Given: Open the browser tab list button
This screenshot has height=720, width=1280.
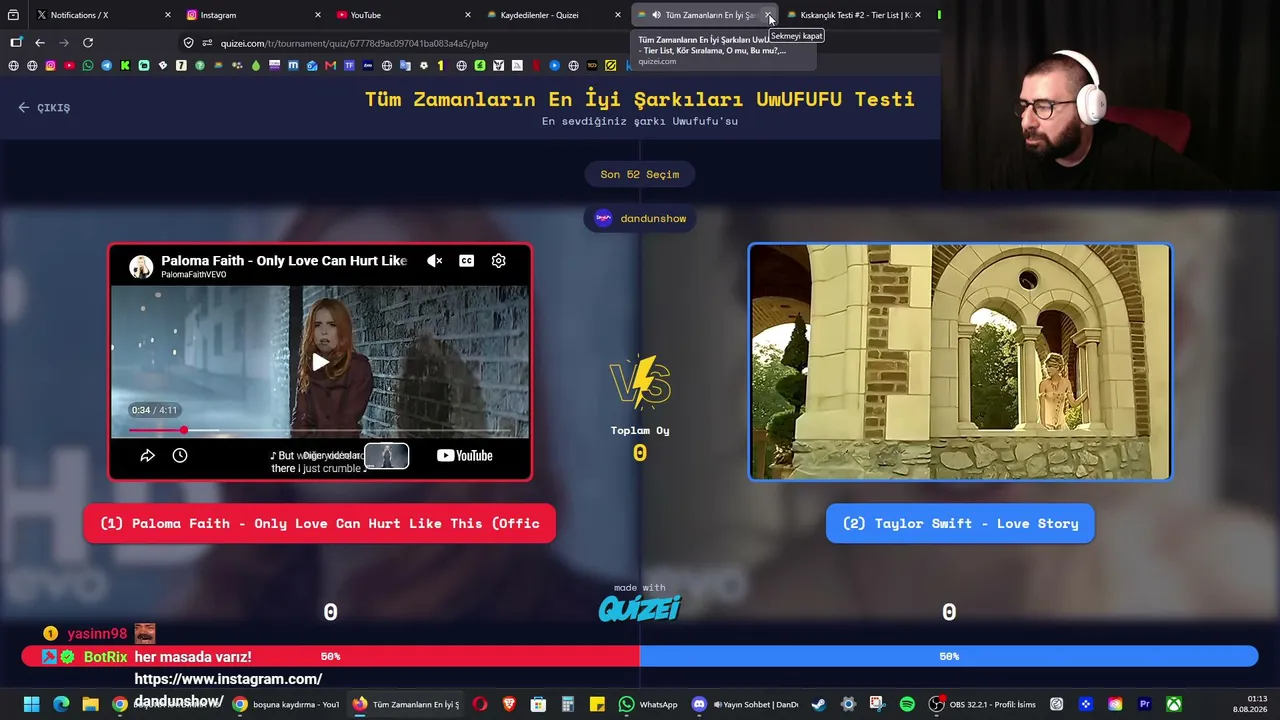Looking at the screenshot, I should (x=13, y=15).
